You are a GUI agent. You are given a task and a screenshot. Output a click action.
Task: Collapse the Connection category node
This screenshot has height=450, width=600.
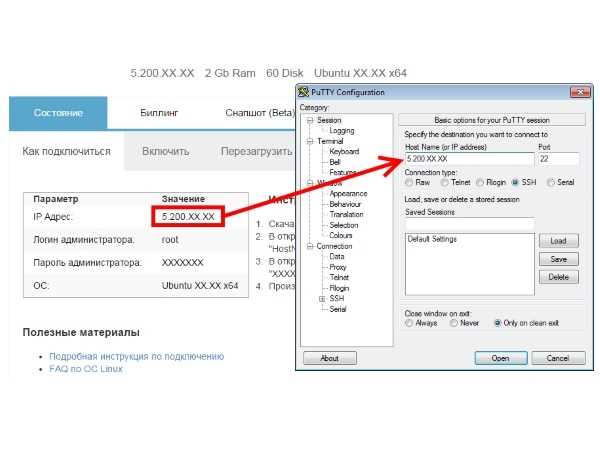coord(310,246)
